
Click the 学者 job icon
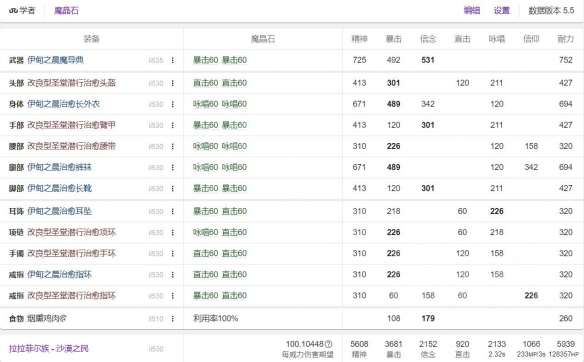(13, 10)
